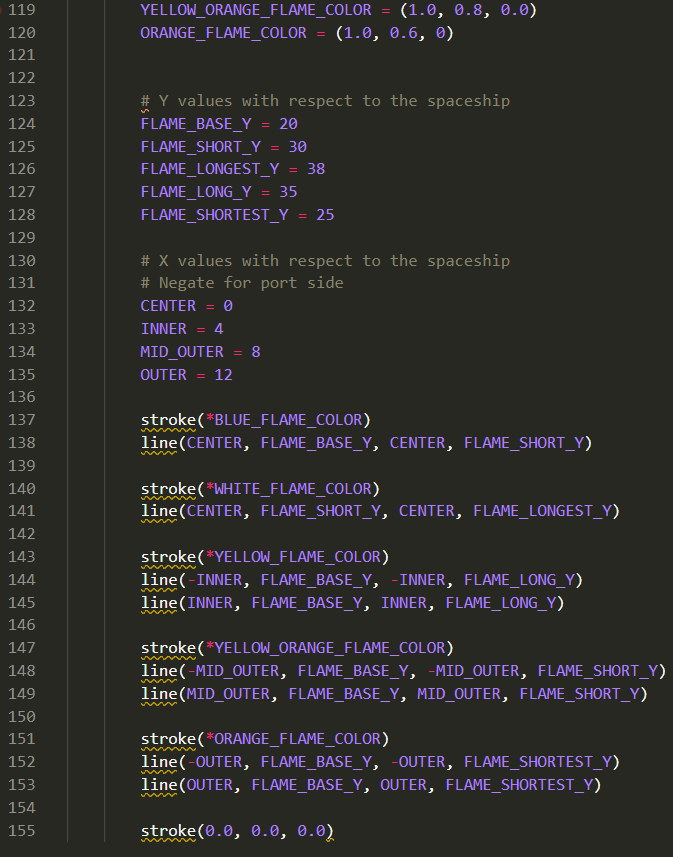Click comment '# Y values with respect to the spaceship'
This screenshot has width=673, height=857.
325,101
